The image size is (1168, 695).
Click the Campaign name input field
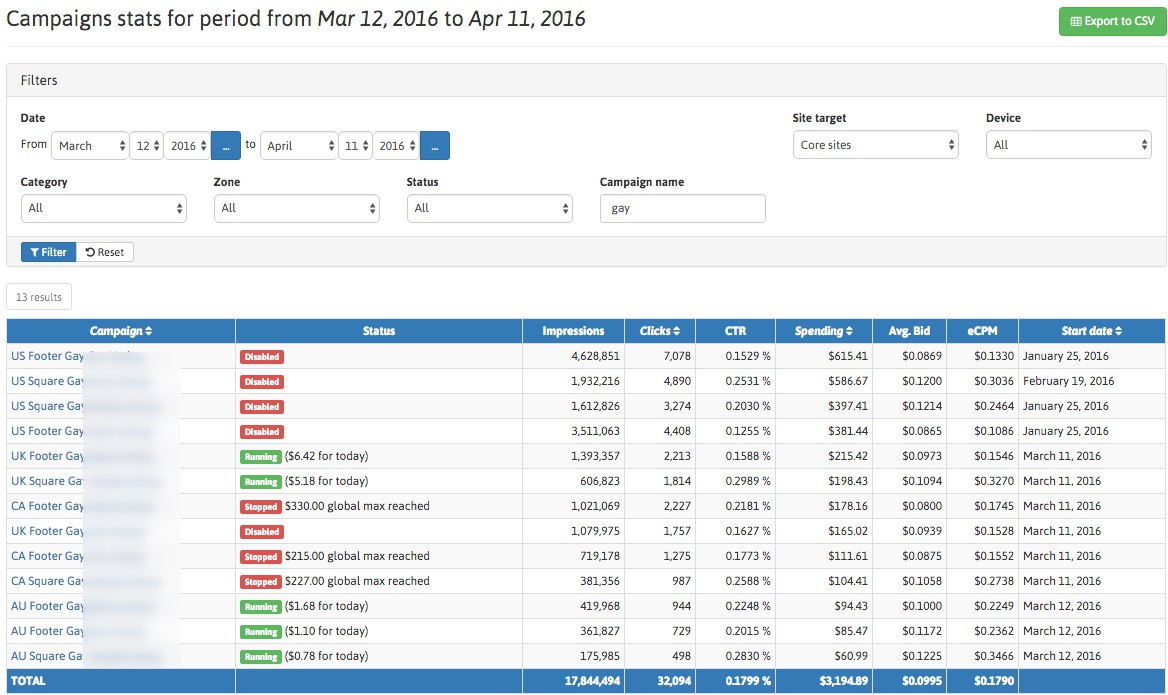pyautogui.click(x=682, y=208)
